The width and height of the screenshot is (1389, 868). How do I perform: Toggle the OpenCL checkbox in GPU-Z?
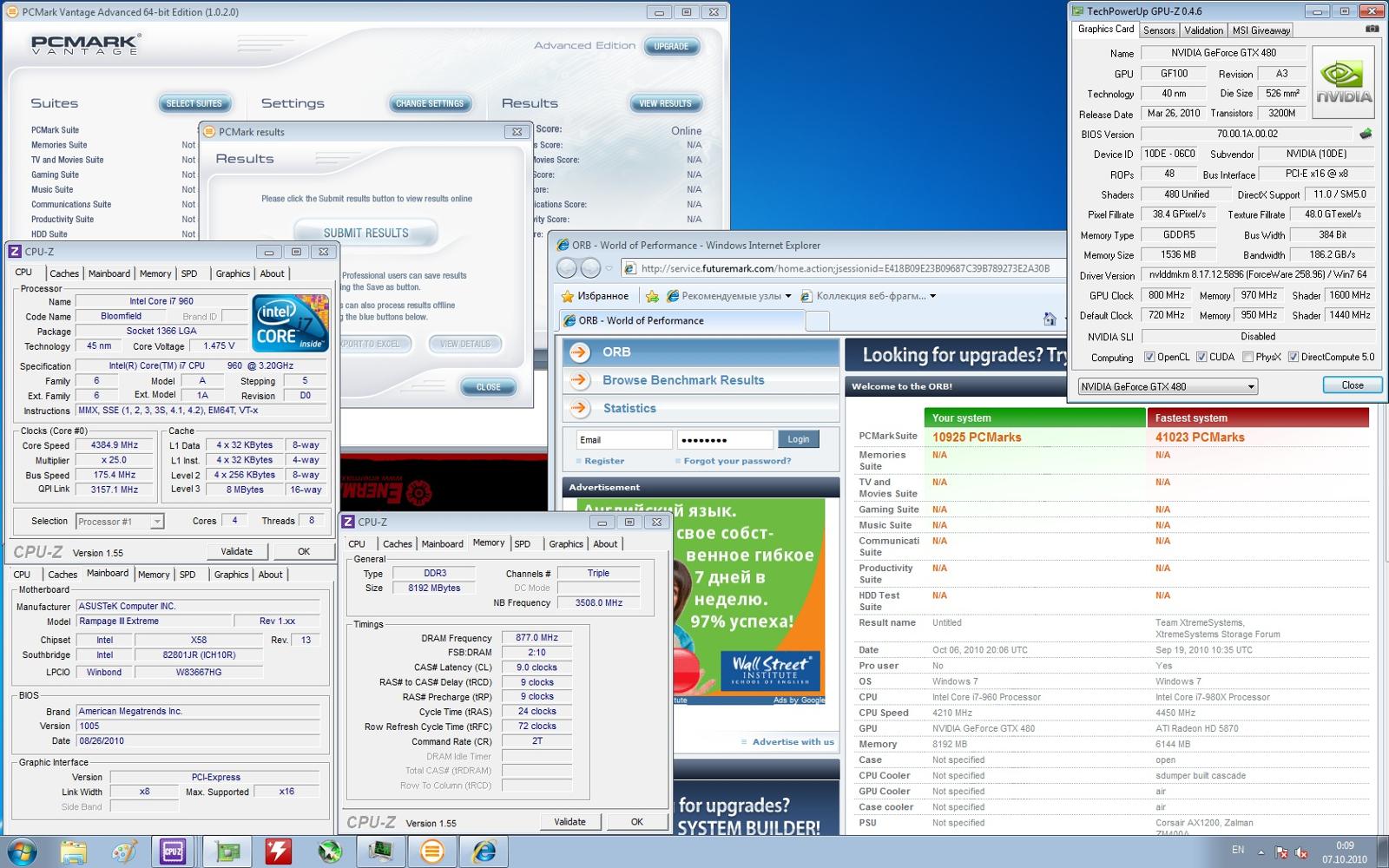click(1149, 357)
